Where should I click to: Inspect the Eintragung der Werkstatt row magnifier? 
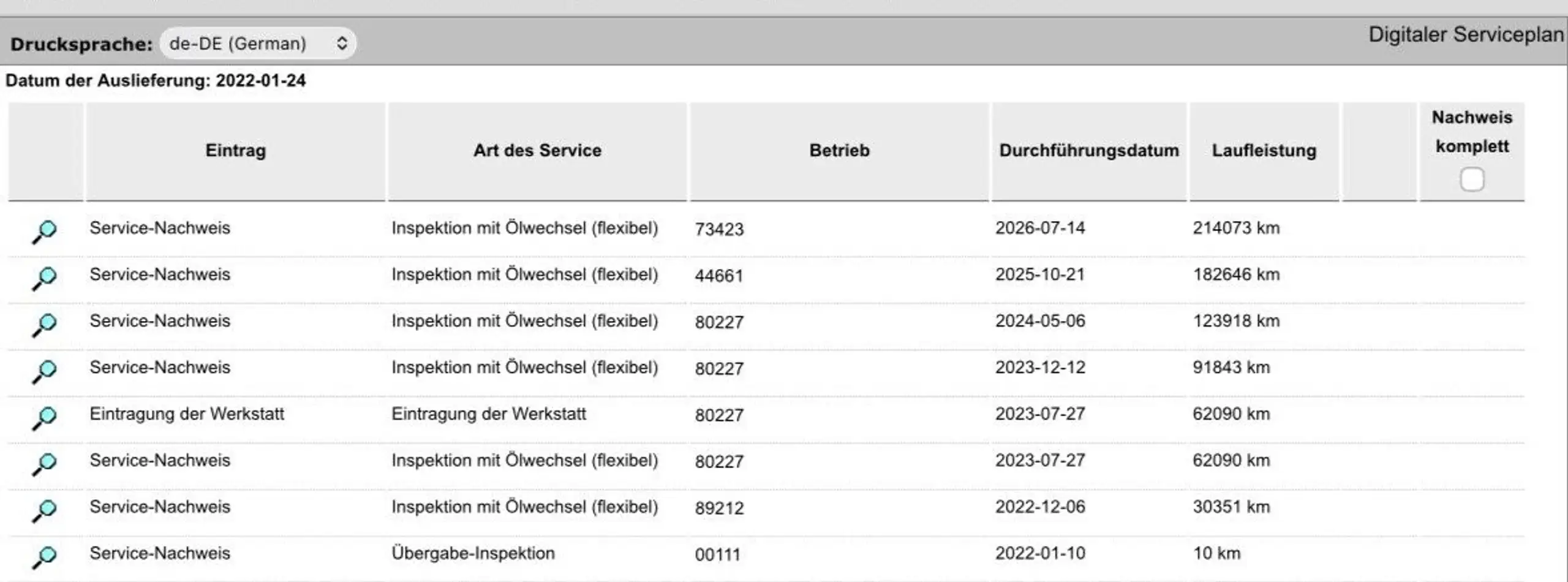click(44, 418)
